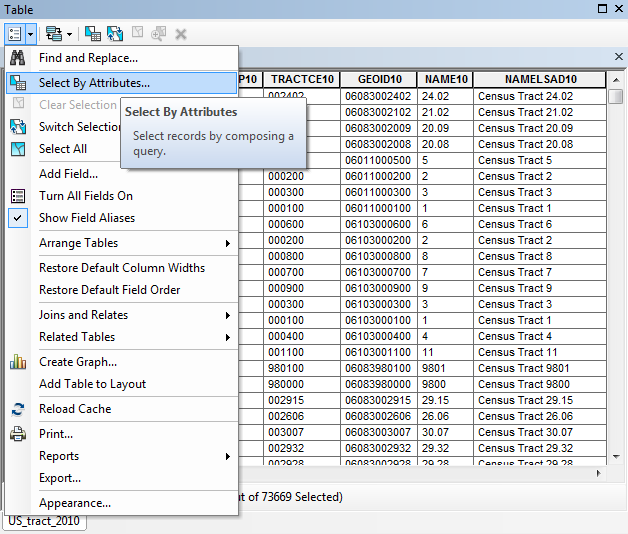Click the vertical scrollbar down arrow
The image size is (628, 534).
pyautogui.click(x=616, y=457)
